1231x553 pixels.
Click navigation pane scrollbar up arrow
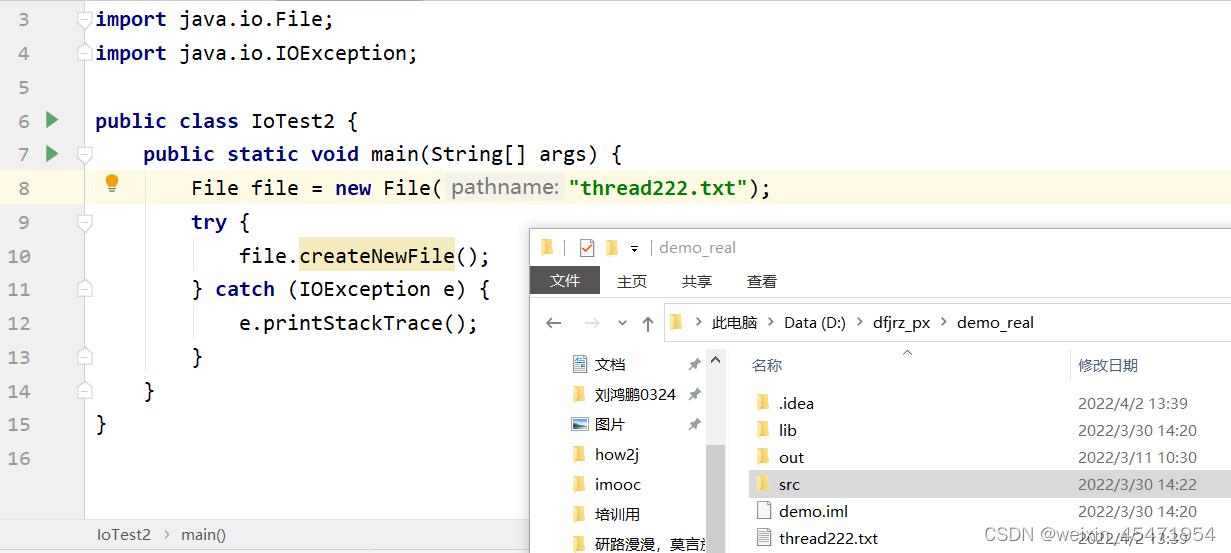(715, 359)
